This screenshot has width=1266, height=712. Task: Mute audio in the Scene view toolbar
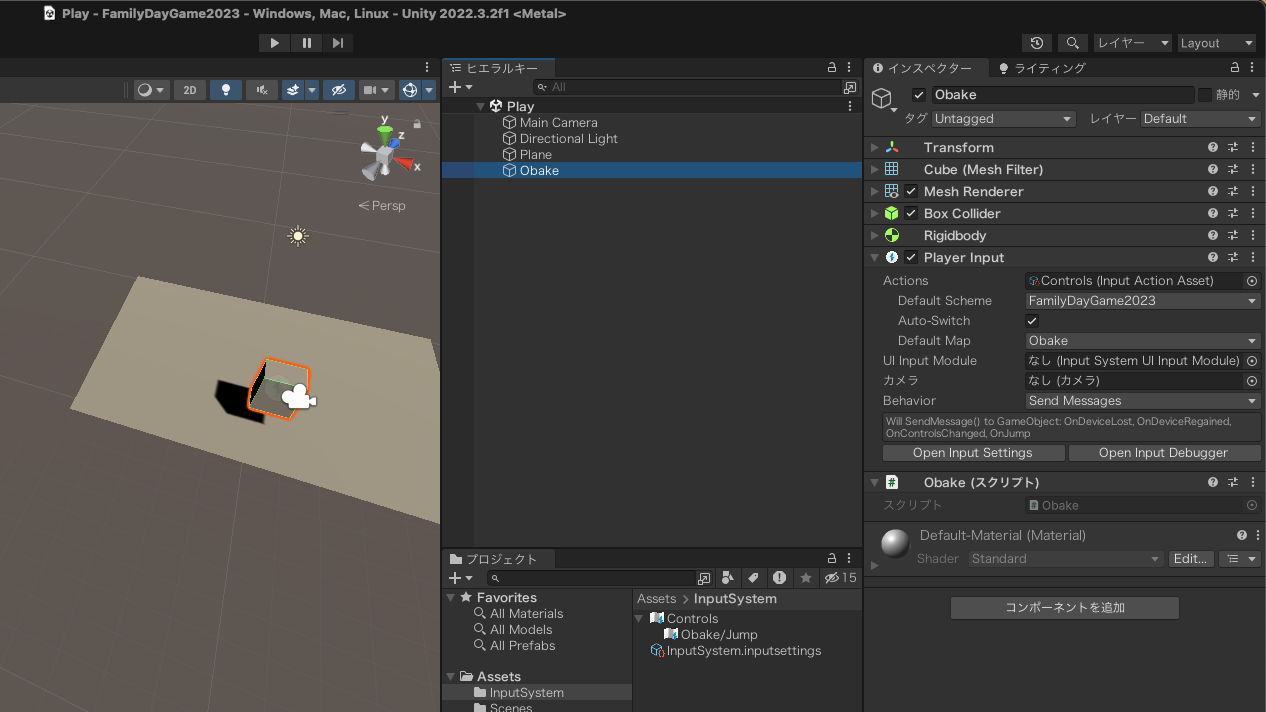click(x=260, y=90)
